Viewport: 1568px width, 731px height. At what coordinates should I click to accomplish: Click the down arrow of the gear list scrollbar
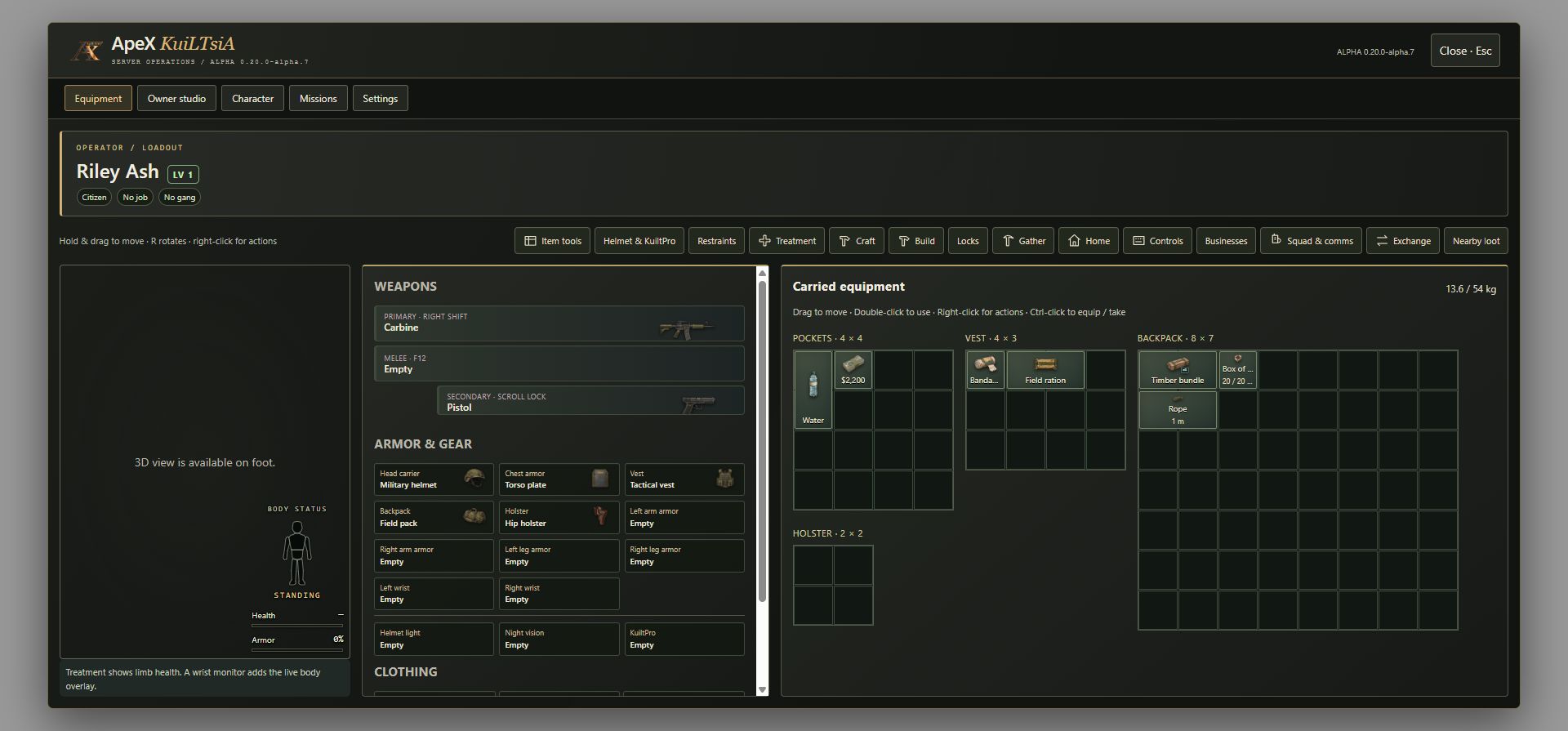point(763,689)
